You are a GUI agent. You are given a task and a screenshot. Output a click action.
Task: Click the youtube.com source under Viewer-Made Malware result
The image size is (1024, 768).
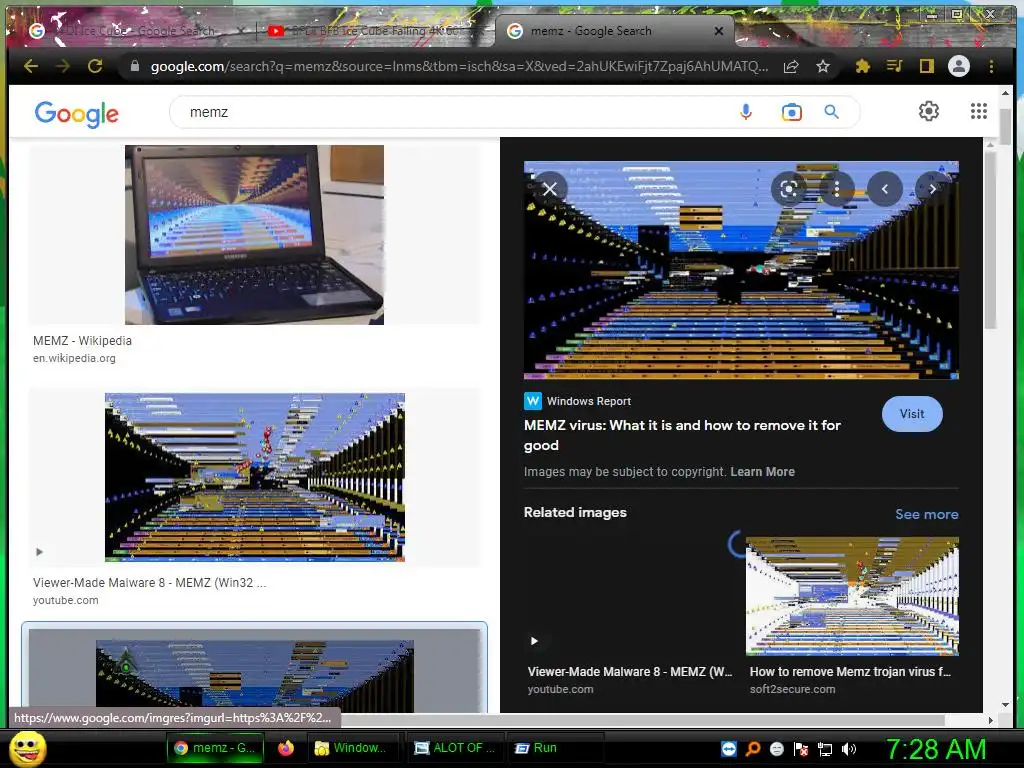click(65, 600)
